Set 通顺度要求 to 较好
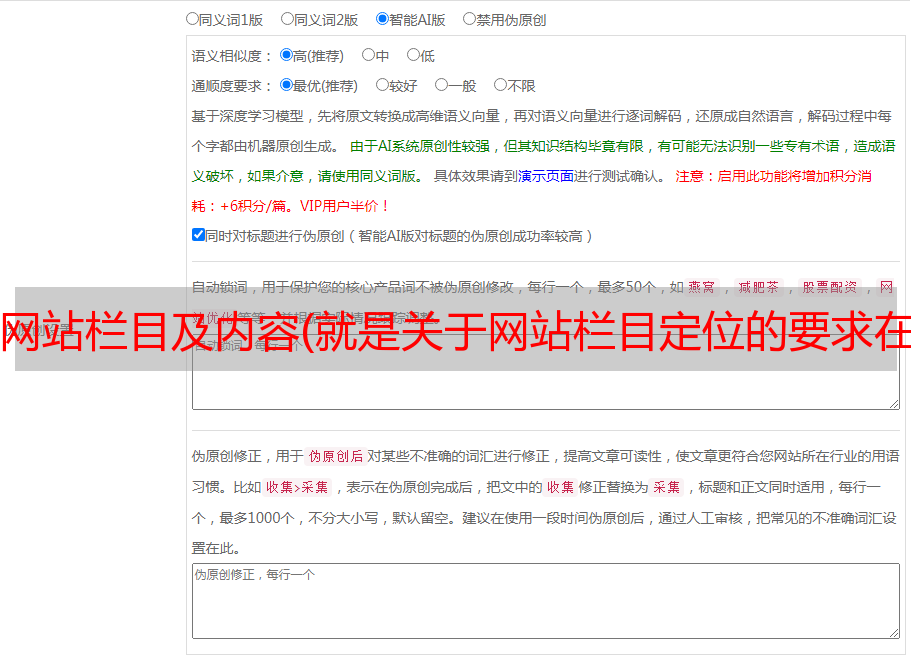Image resolution: width=911 pixels, height=658 pixels. [382, 85]
